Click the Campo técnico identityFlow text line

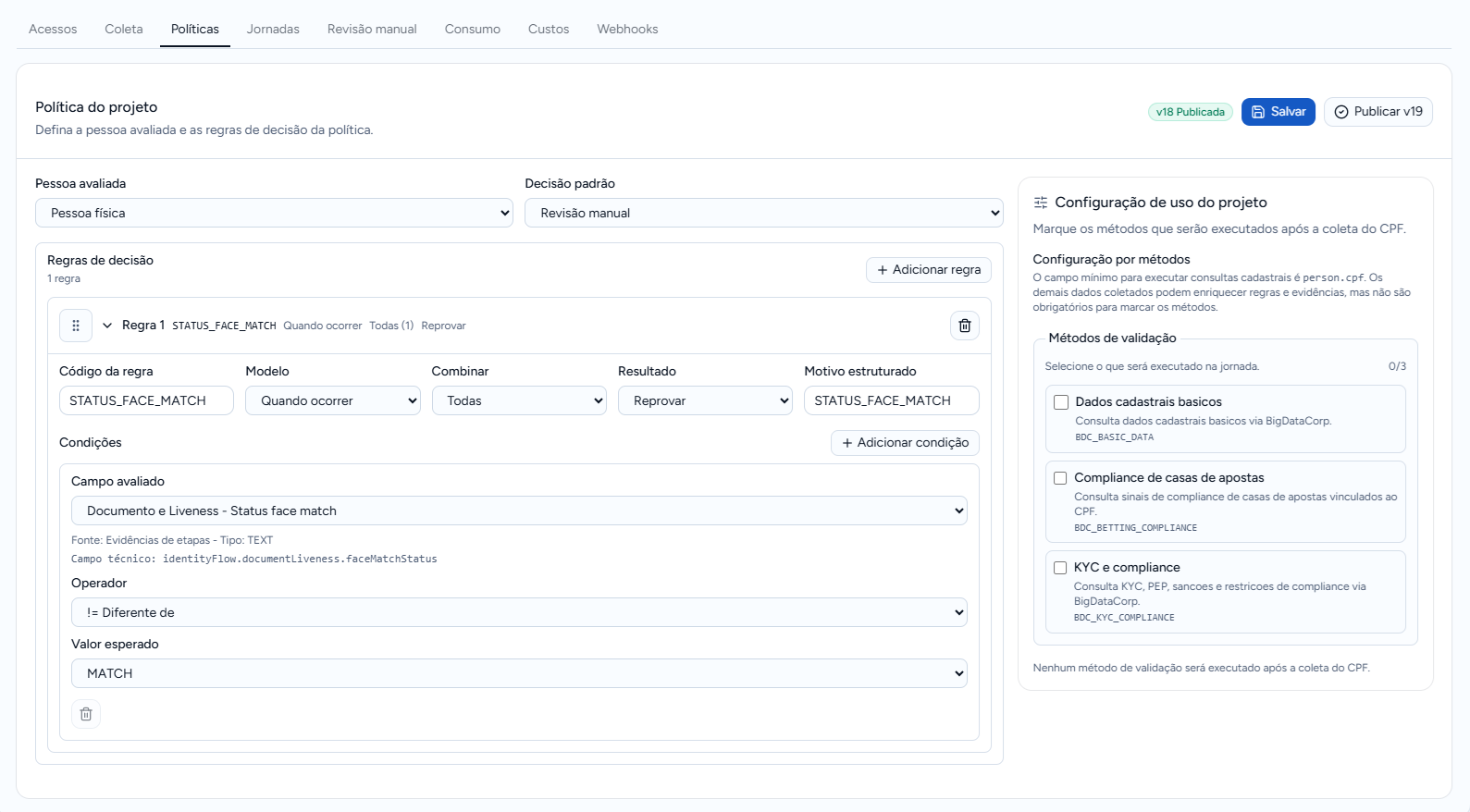[254, 560]
